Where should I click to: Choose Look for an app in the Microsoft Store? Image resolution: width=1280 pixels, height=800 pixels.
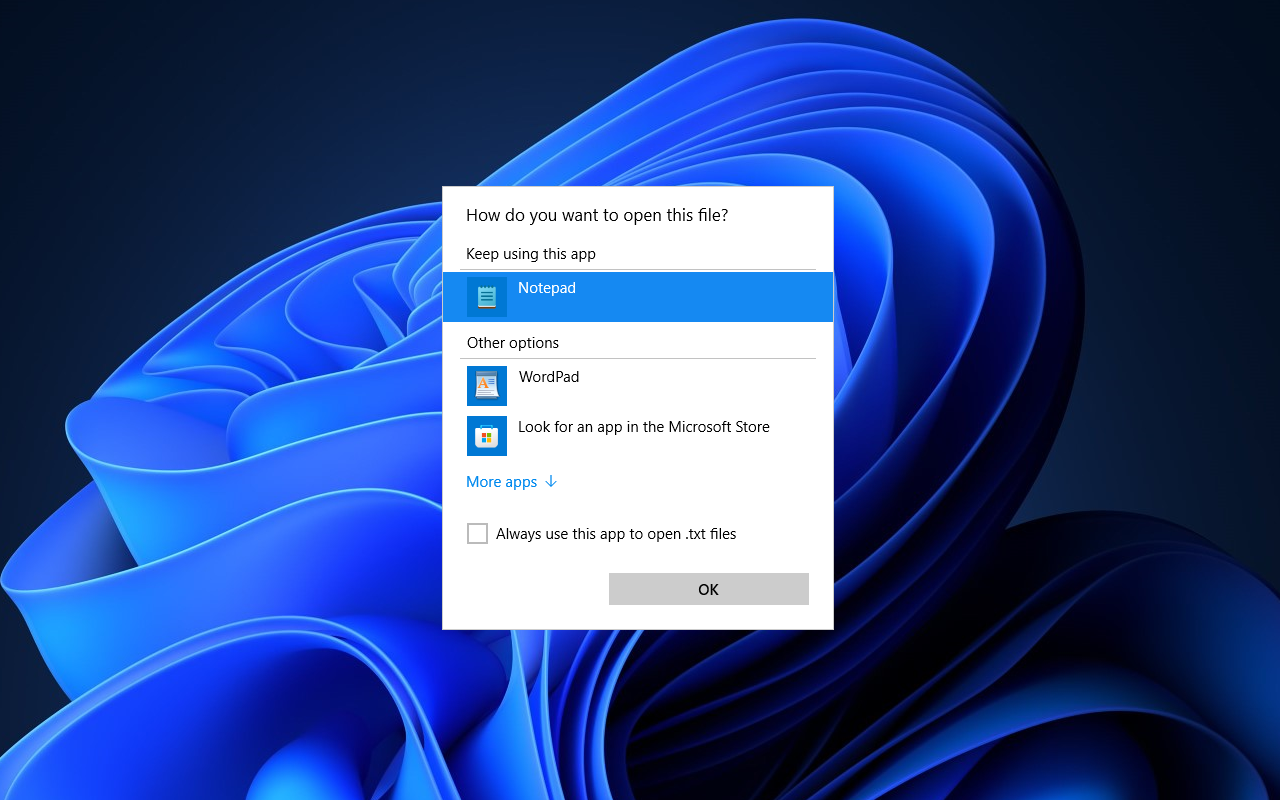(x=644, y=427)
